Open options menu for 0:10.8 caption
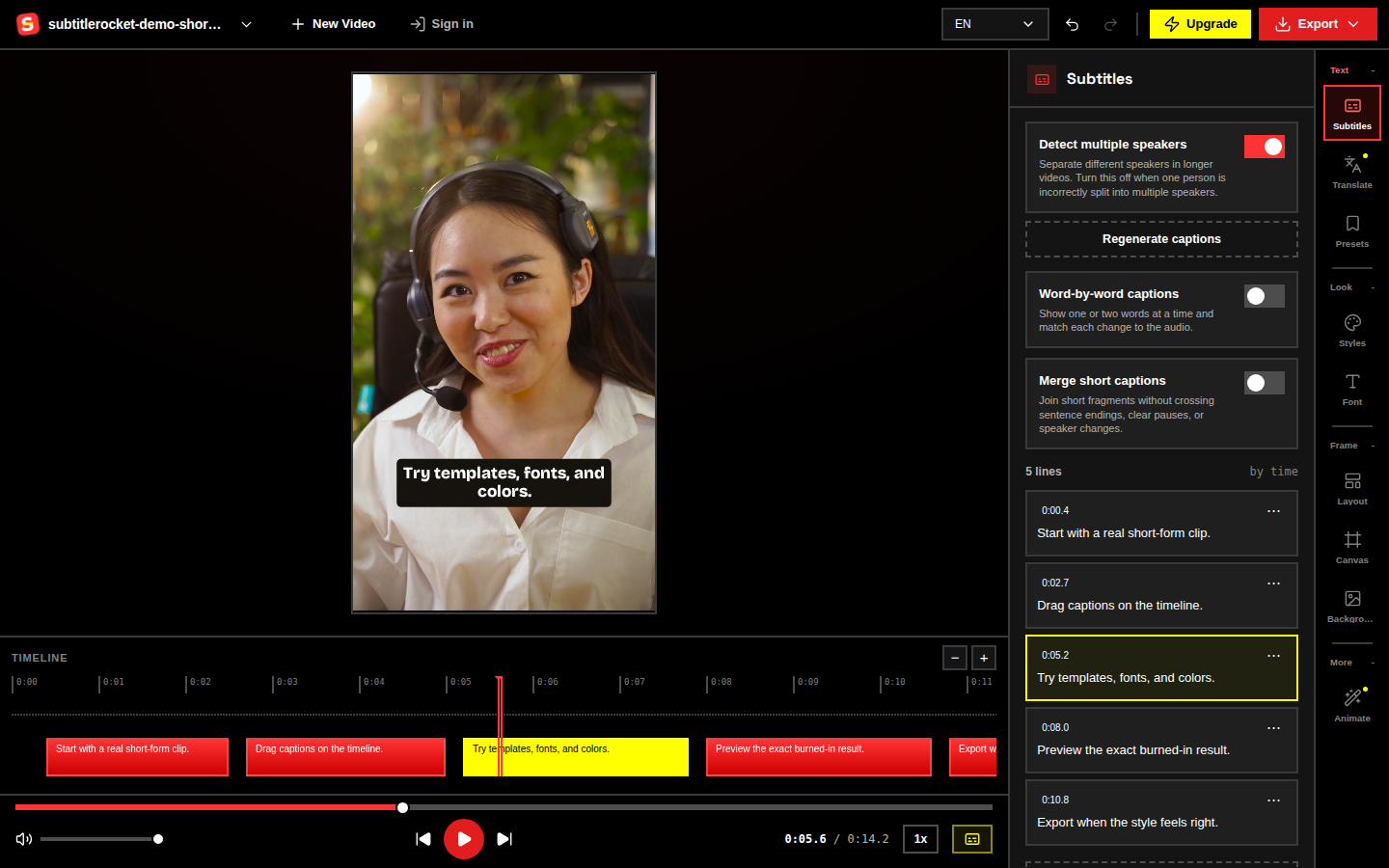This screenshot has height=868, width=1389. click(x=1273, y=800)
